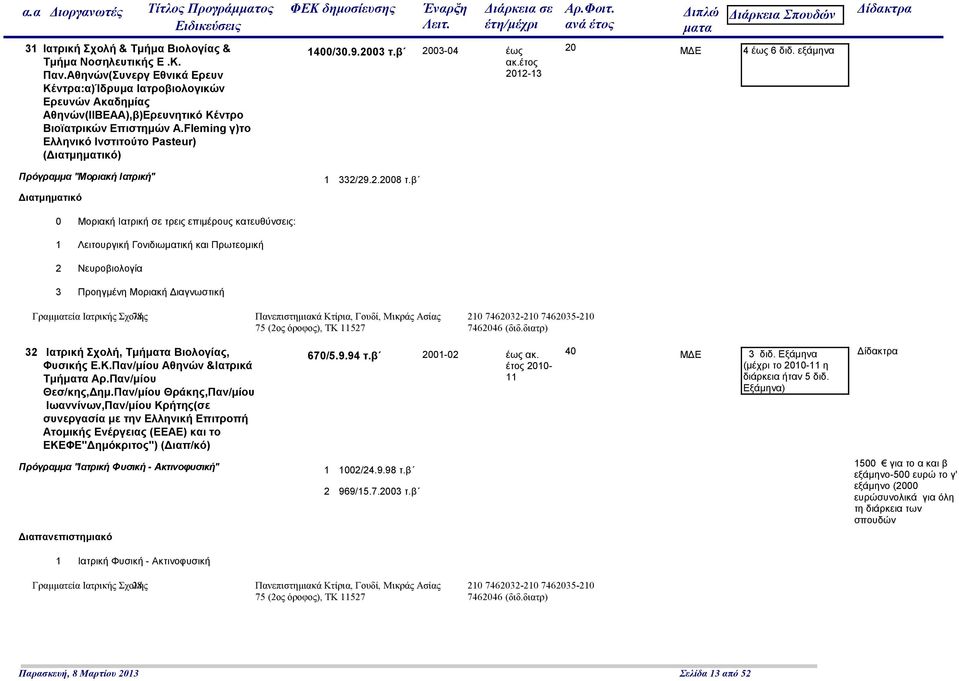Select 'Ιατρική Φυσική - Ακτινοφυσική' specialization row
Viewport: 959px width, 681px height.
click(x=144, y=561)
